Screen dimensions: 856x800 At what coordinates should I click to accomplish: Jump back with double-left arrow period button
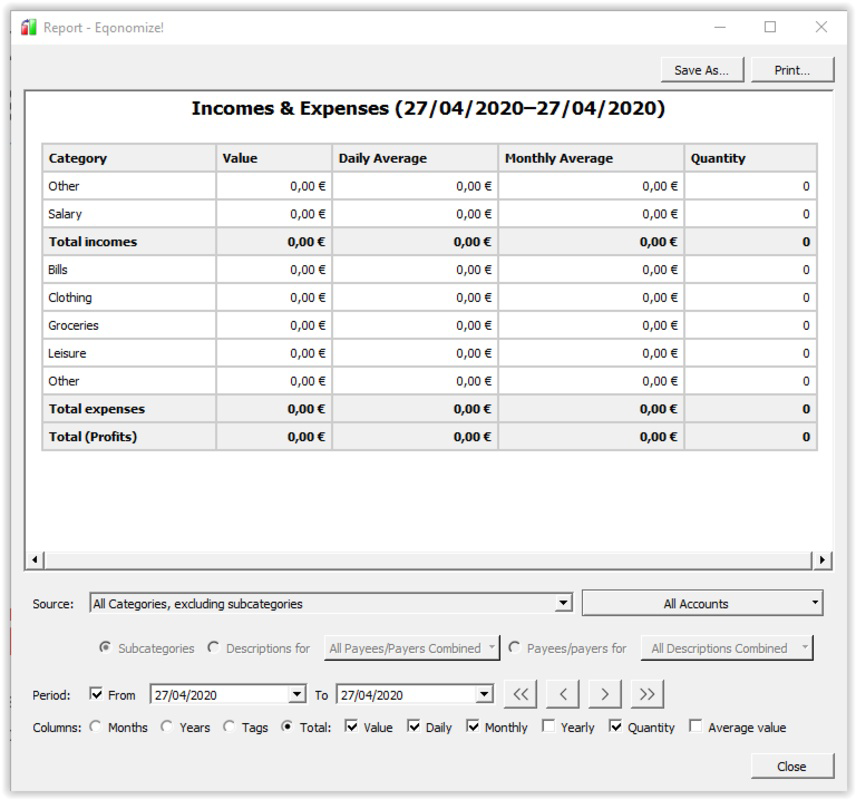[x=520, y=694]
